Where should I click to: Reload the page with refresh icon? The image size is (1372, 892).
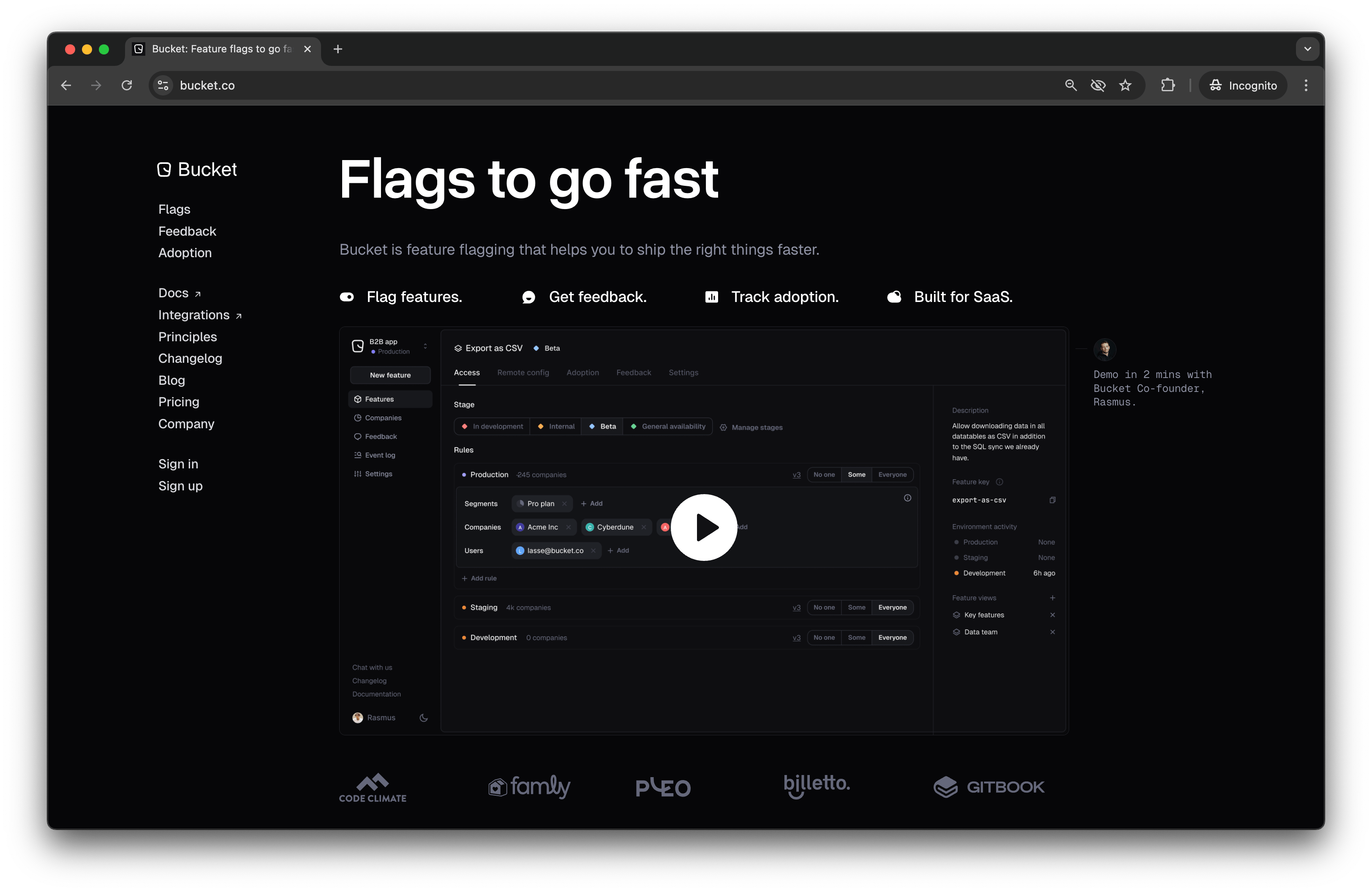(127, 85)
